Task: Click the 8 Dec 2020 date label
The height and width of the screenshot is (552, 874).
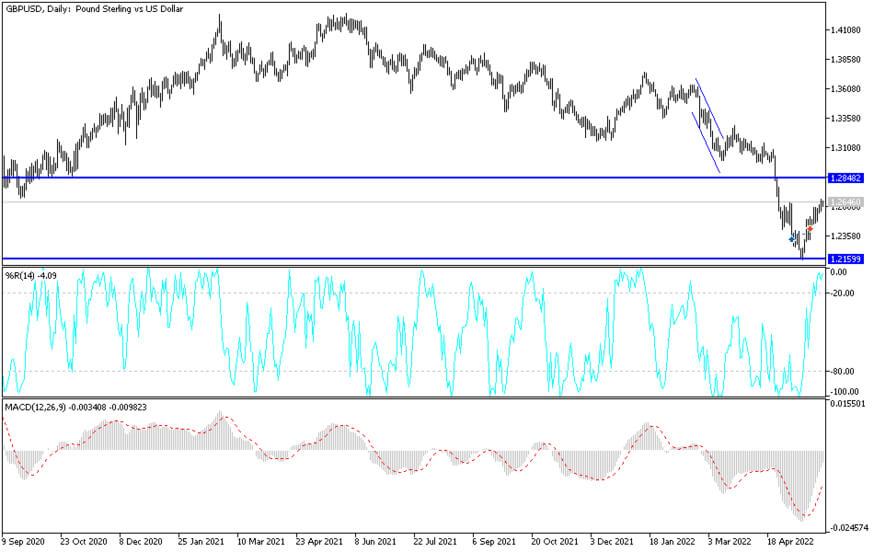Action: click(x=141, y=541)
